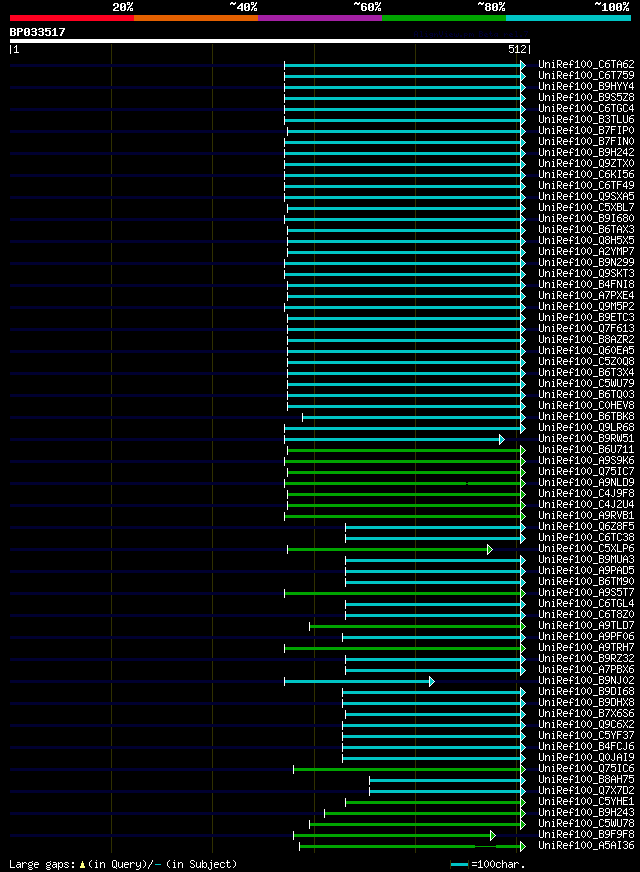Select the UniRef100_Q7F613 label

[586, 329]
